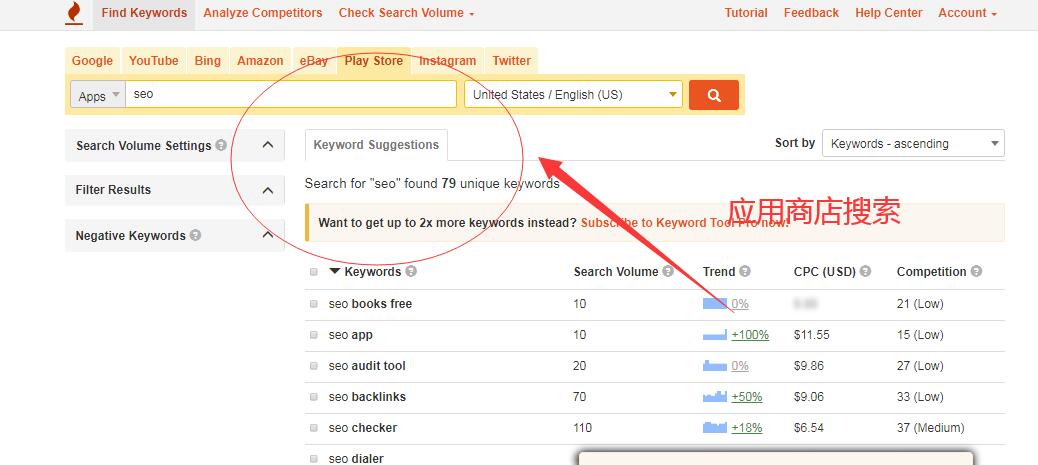Click search volume value 110

click(583, 428)
